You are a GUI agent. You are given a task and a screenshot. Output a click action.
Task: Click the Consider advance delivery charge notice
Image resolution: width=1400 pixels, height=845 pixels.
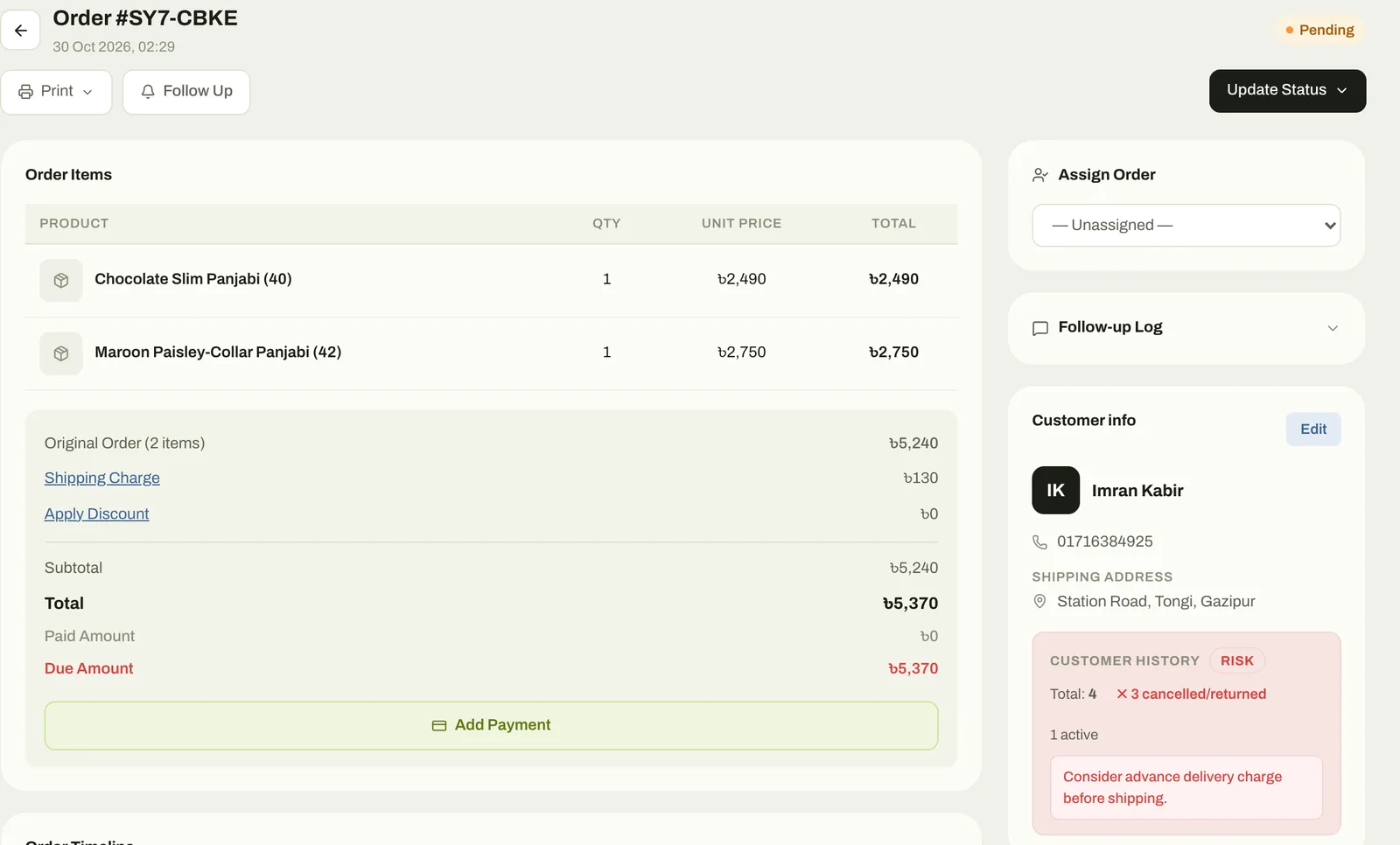tap(1186, 787)
